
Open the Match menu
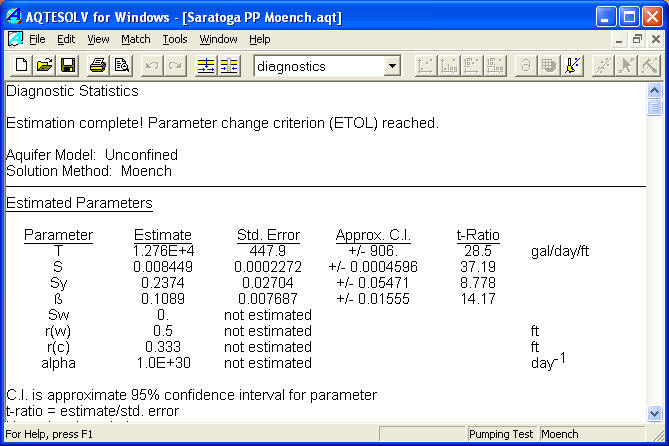point(136,39)
